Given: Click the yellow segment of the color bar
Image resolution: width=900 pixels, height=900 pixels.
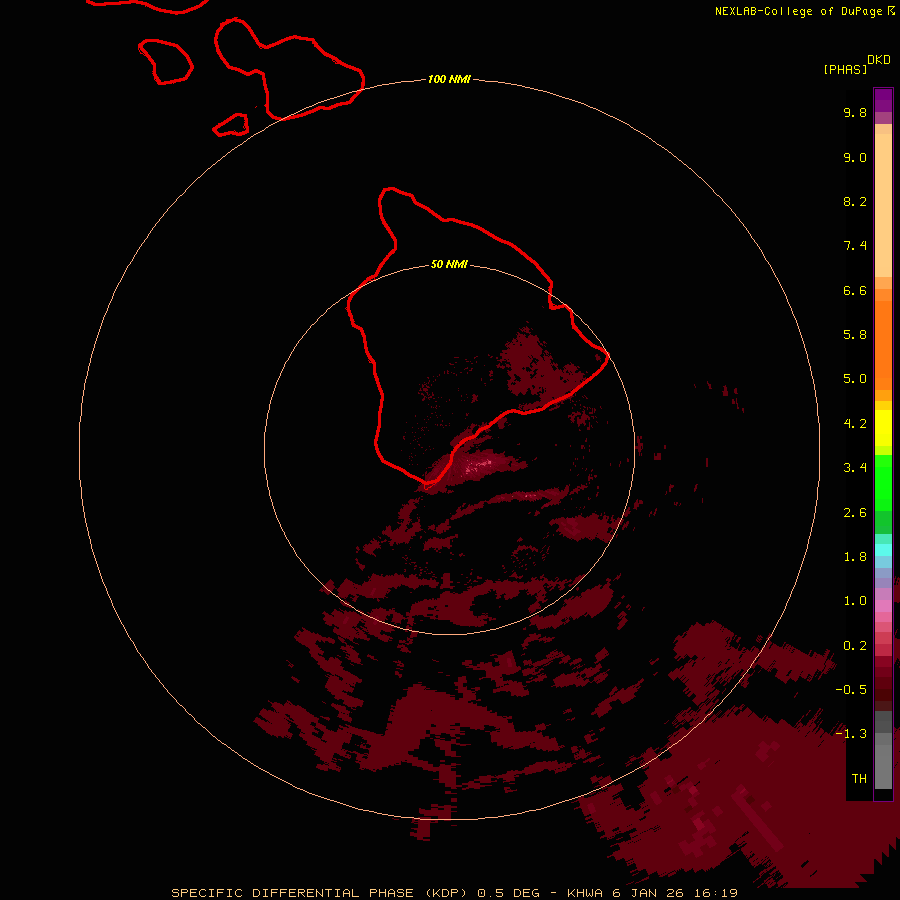Looking at the screenshot, I should [883, 428].
